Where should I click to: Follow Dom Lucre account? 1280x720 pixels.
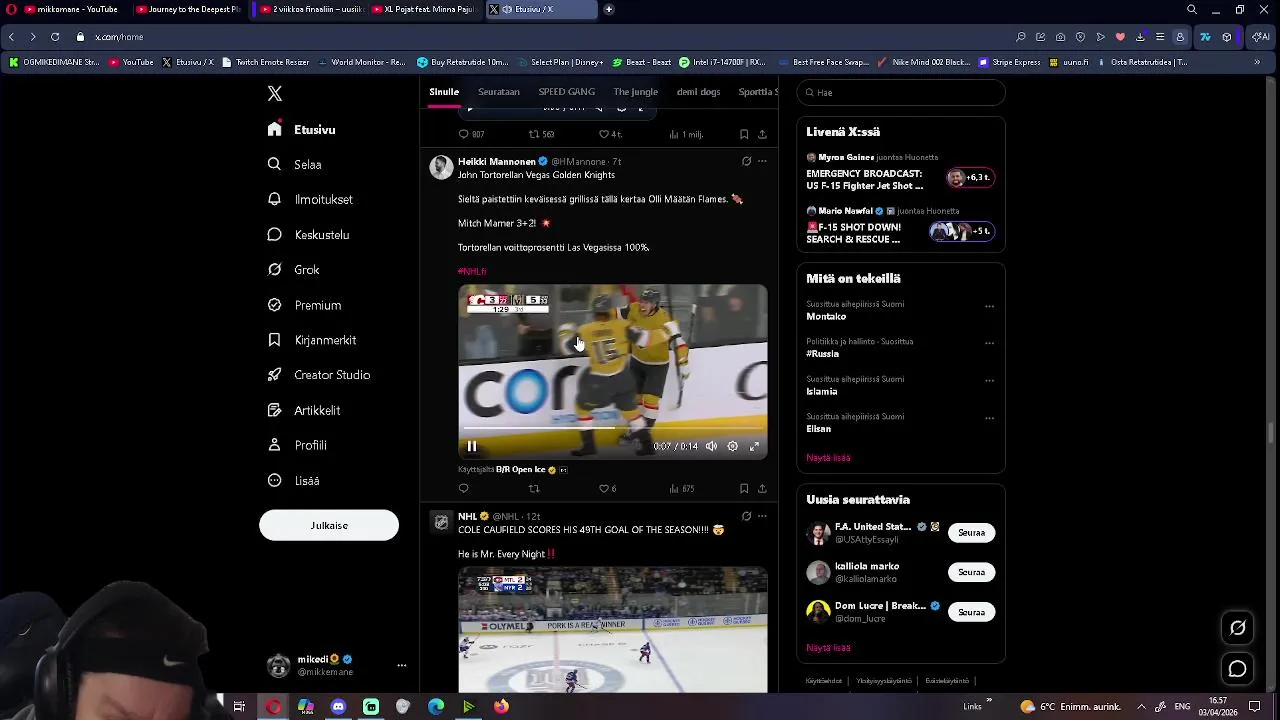[971, 612]
